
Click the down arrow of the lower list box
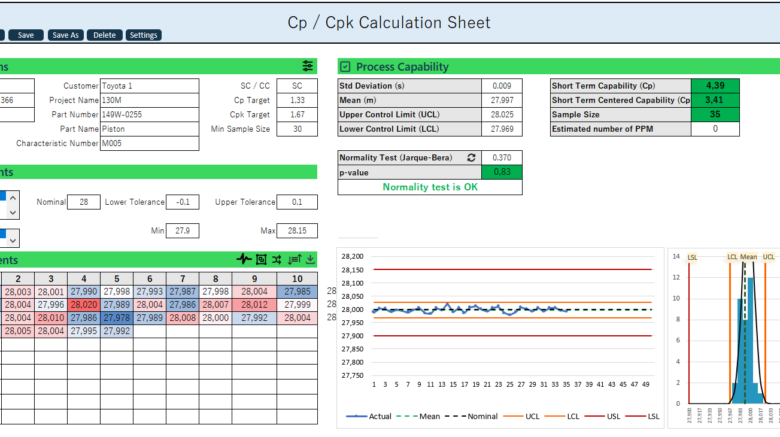click(x=12, y=238)
